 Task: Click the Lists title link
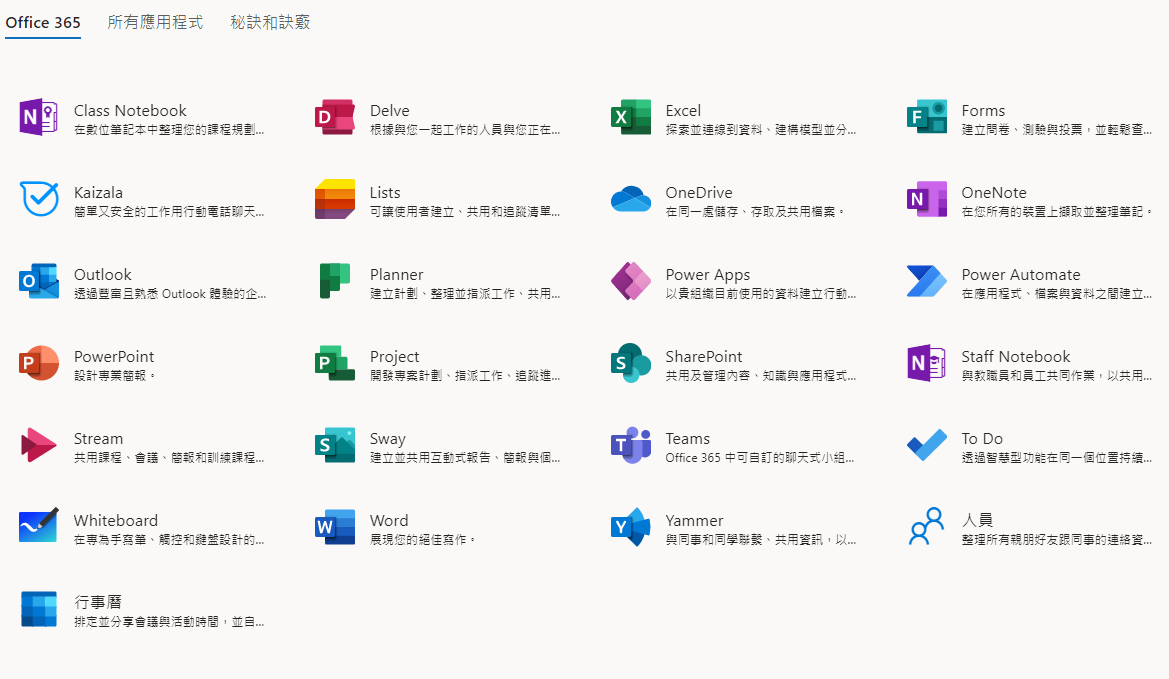385,192
